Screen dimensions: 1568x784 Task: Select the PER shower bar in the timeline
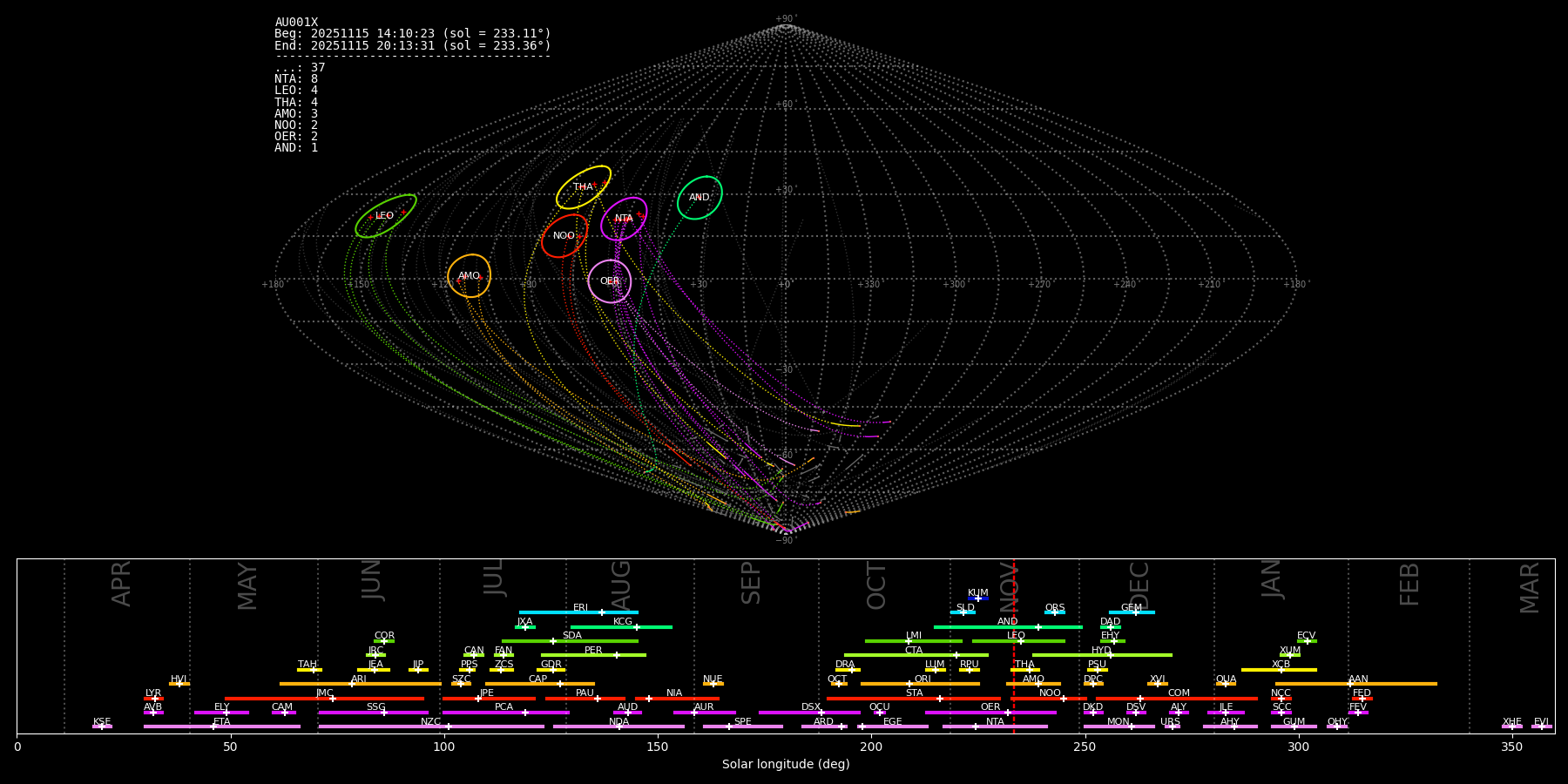coord(593,655)
